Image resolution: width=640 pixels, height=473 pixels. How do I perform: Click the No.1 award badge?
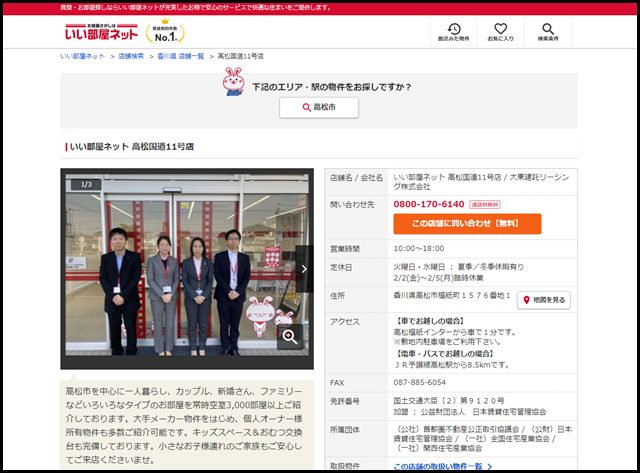point(165,31)
